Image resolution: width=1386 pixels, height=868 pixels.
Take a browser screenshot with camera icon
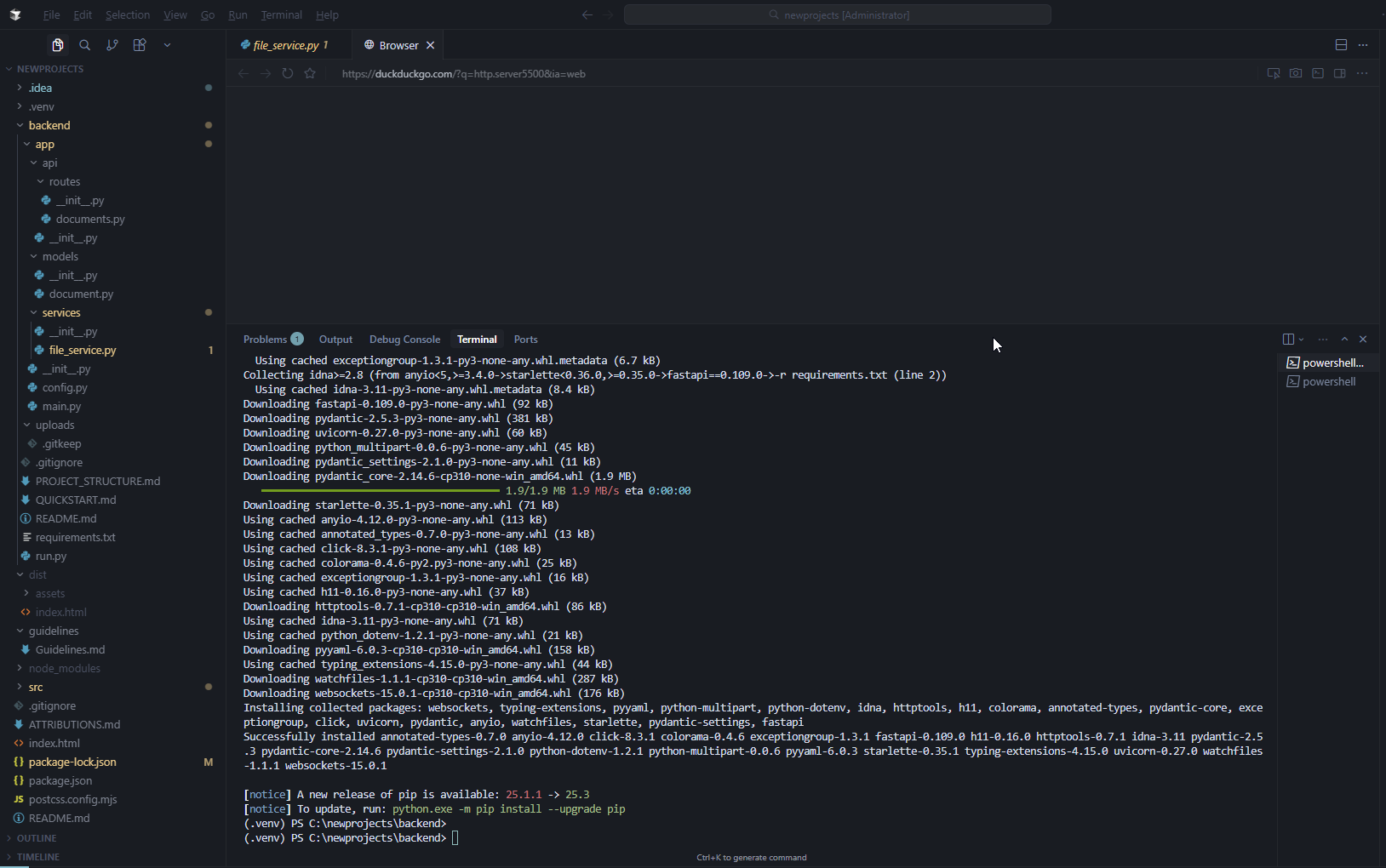1296,74
